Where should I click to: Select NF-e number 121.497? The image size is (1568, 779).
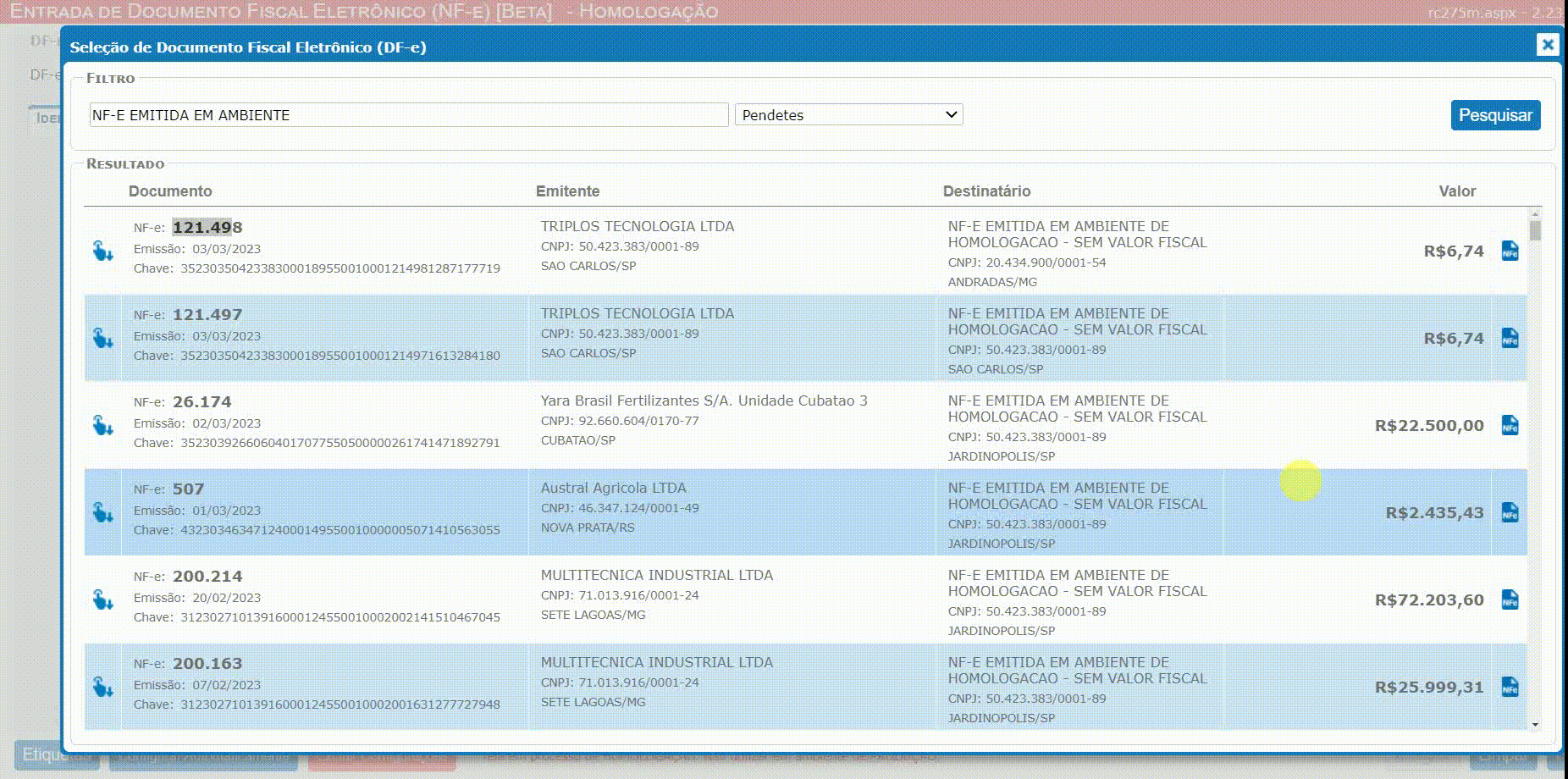207,315
